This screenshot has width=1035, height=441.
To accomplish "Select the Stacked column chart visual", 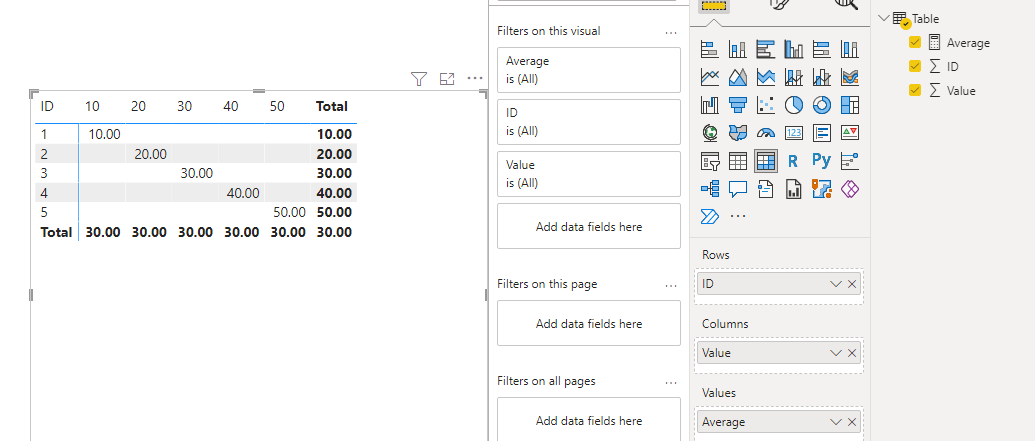I will pyautogui.click(x=737, y=49).
